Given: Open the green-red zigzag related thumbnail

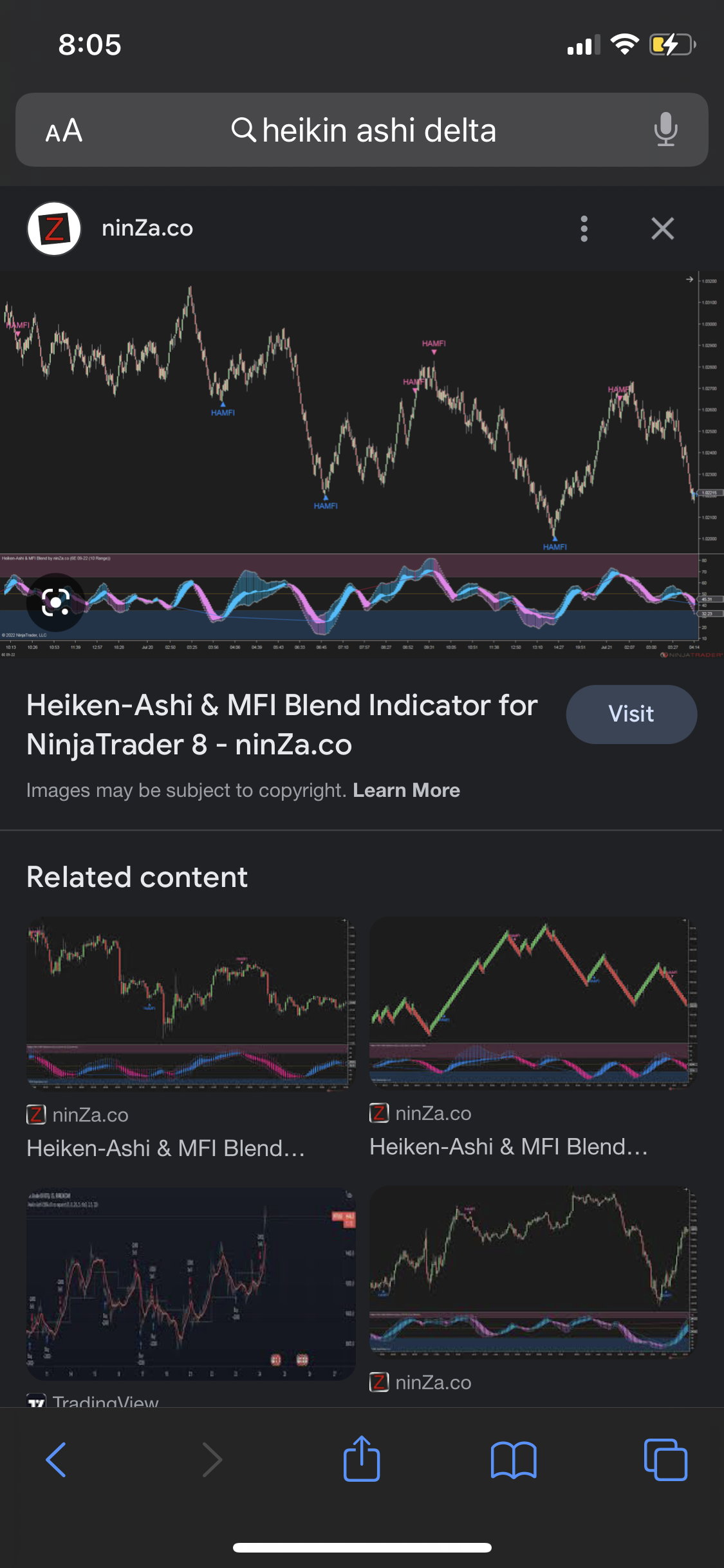Looking at the screenshot, I should [533, 1002].
